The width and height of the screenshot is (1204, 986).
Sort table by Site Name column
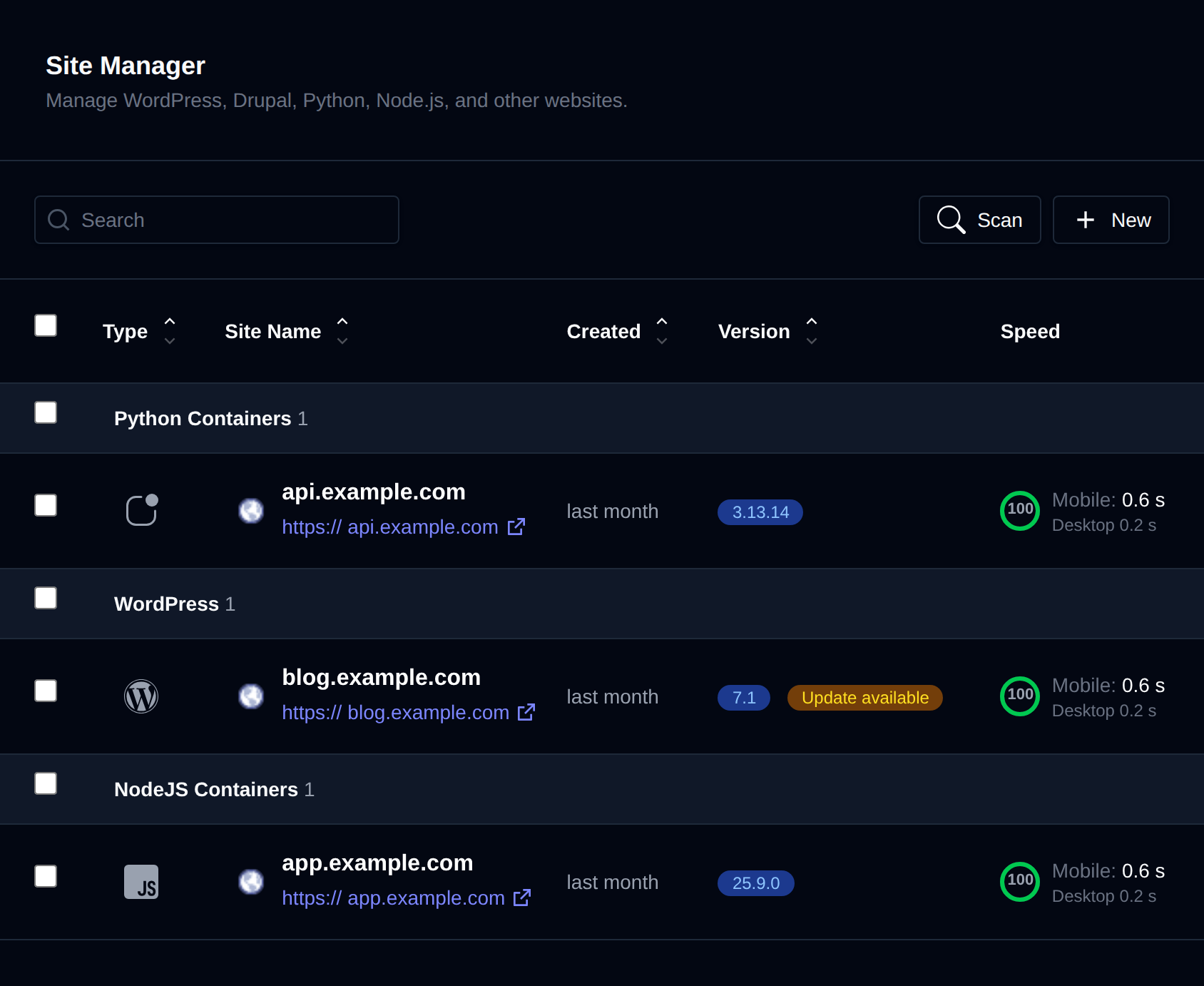287,331
